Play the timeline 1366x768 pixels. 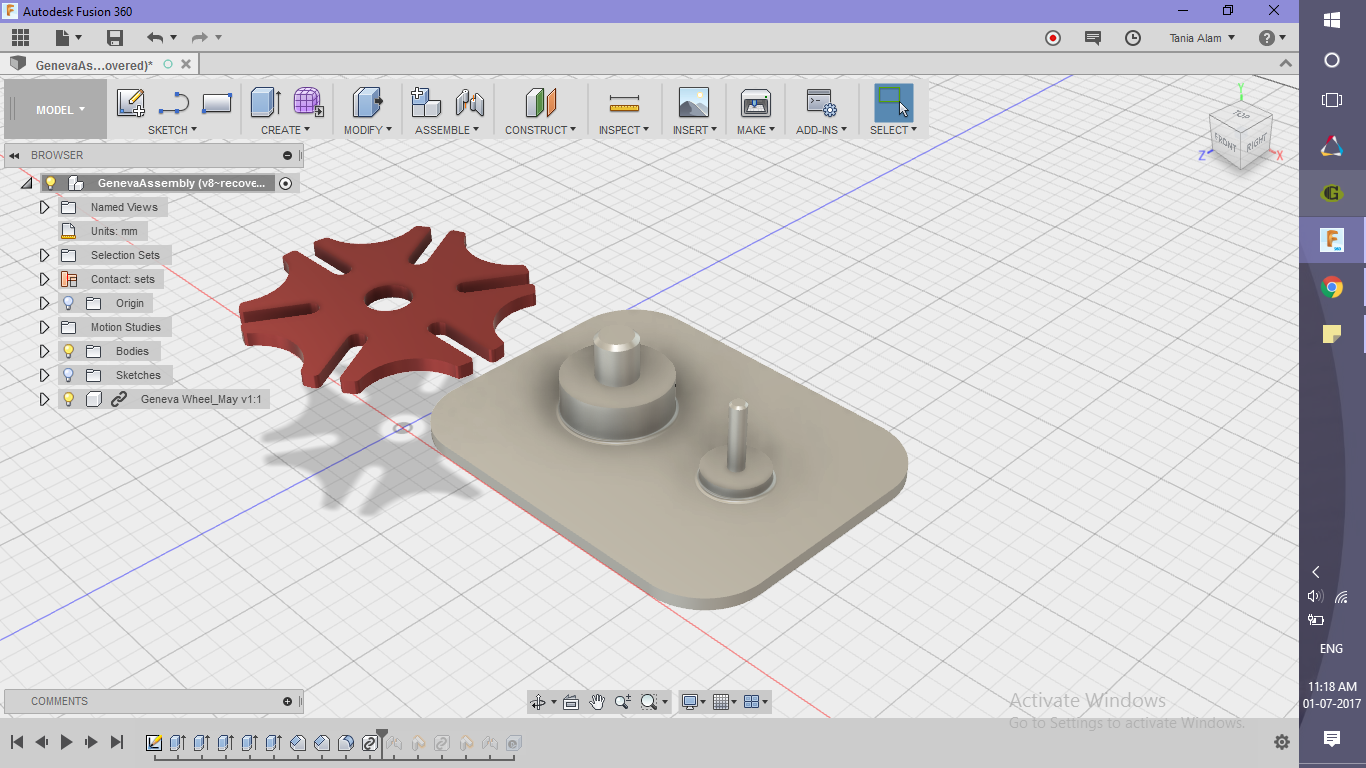66,742
